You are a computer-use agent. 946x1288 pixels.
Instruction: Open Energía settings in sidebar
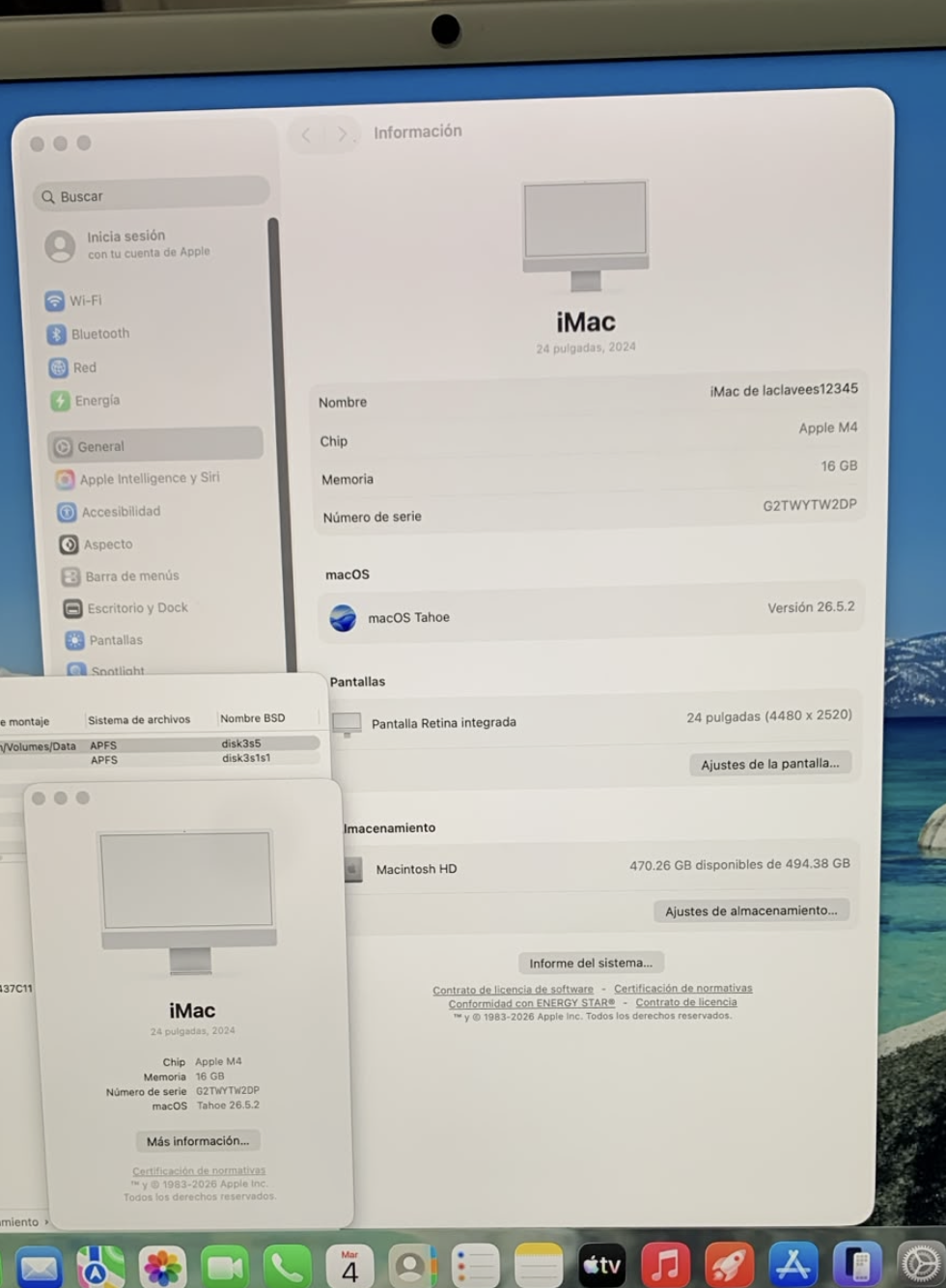coord(87,400)
